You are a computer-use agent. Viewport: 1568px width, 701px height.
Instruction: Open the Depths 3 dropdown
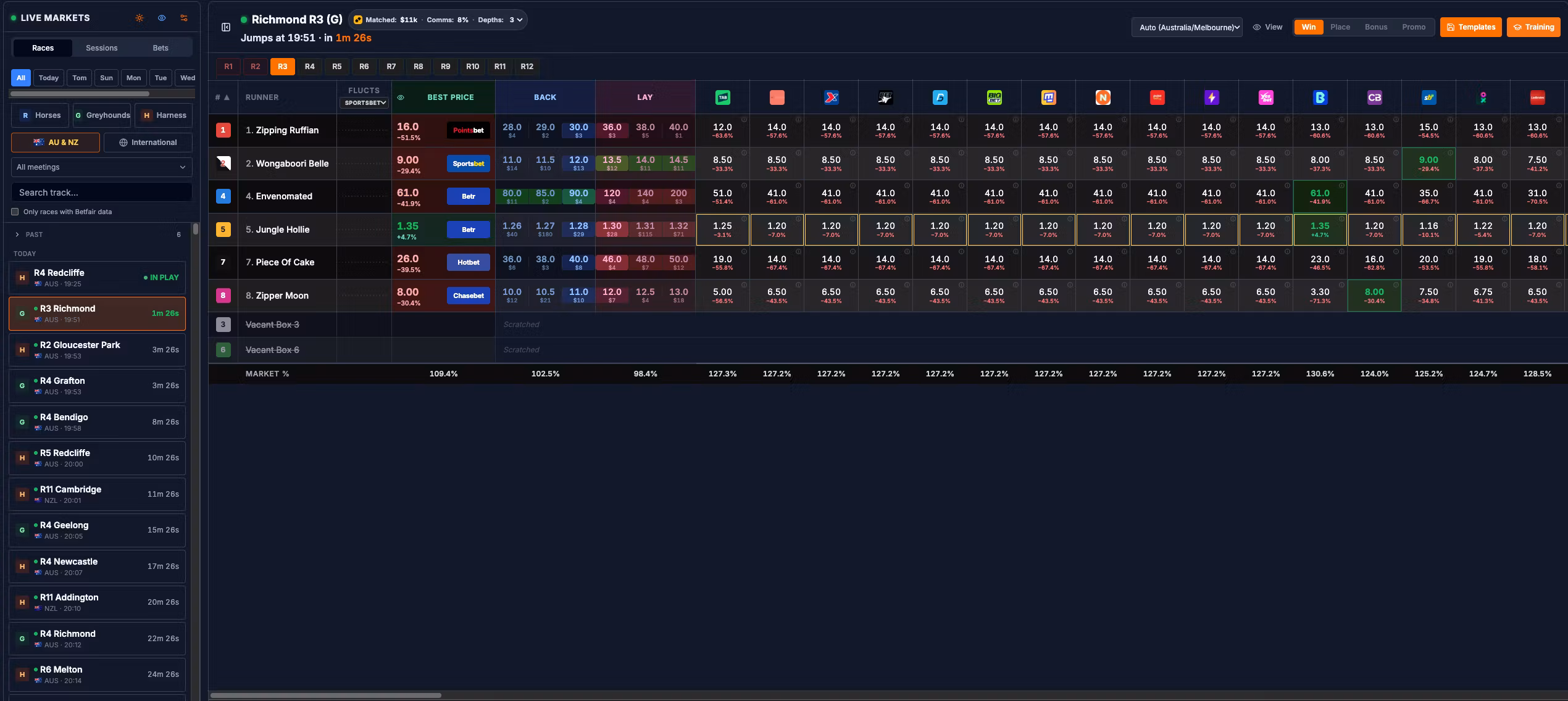pos(516,20)
